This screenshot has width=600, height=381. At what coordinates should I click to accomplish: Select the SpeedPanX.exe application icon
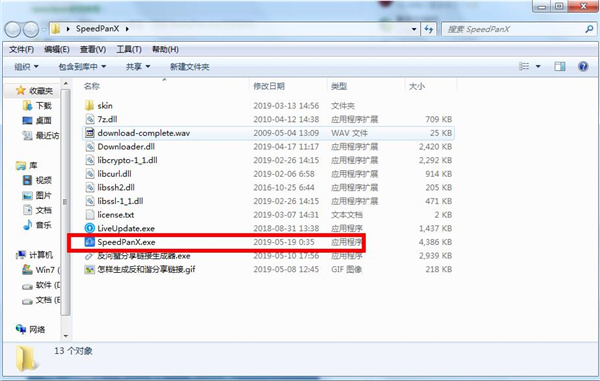pyautogui.click(x=90, y=242)
